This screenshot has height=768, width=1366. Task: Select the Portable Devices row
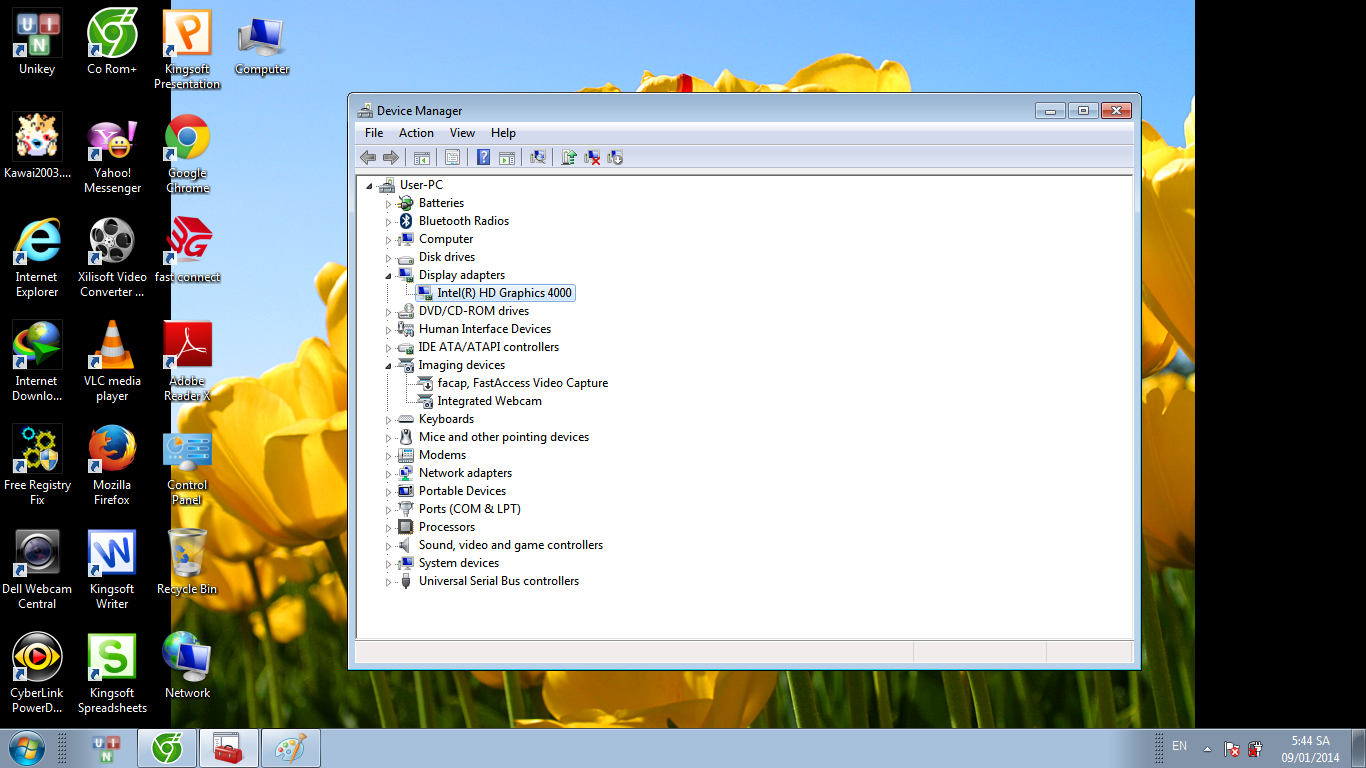point(452,491)
